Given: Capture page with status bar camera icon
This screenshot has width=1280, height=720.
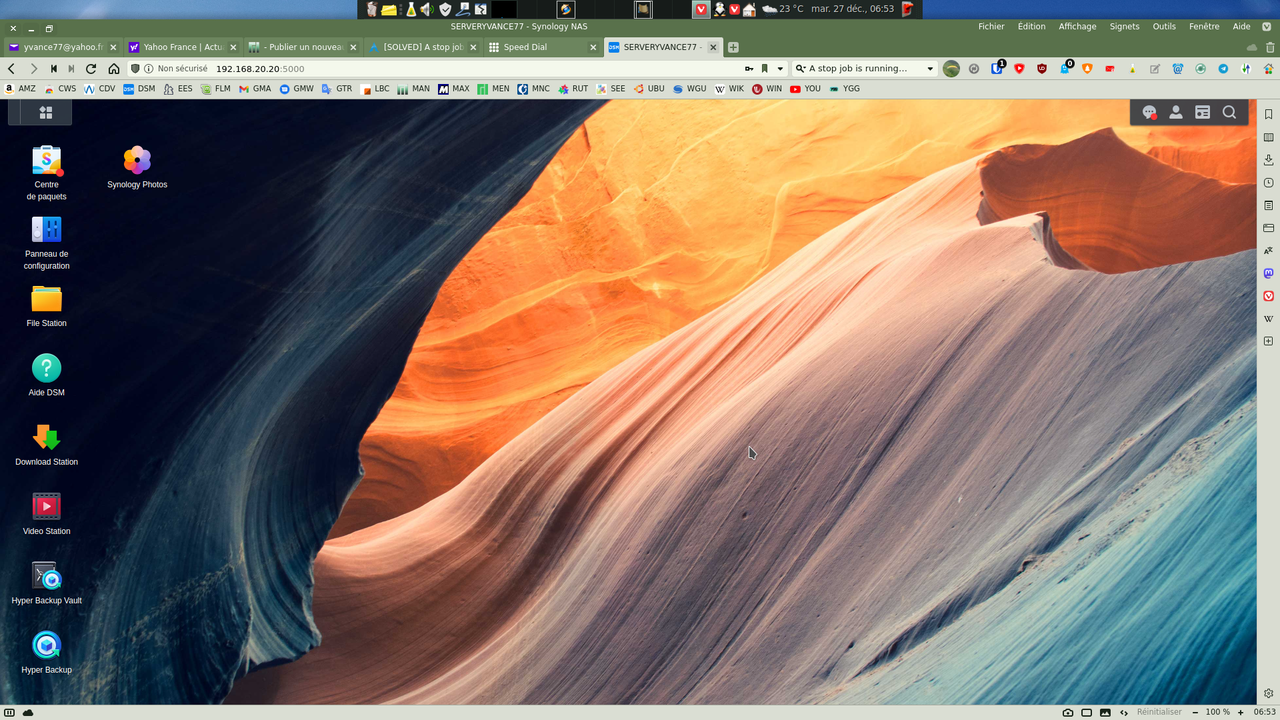Looking at the screenshot, I should pyautogui.click(x=1068, y=712).
